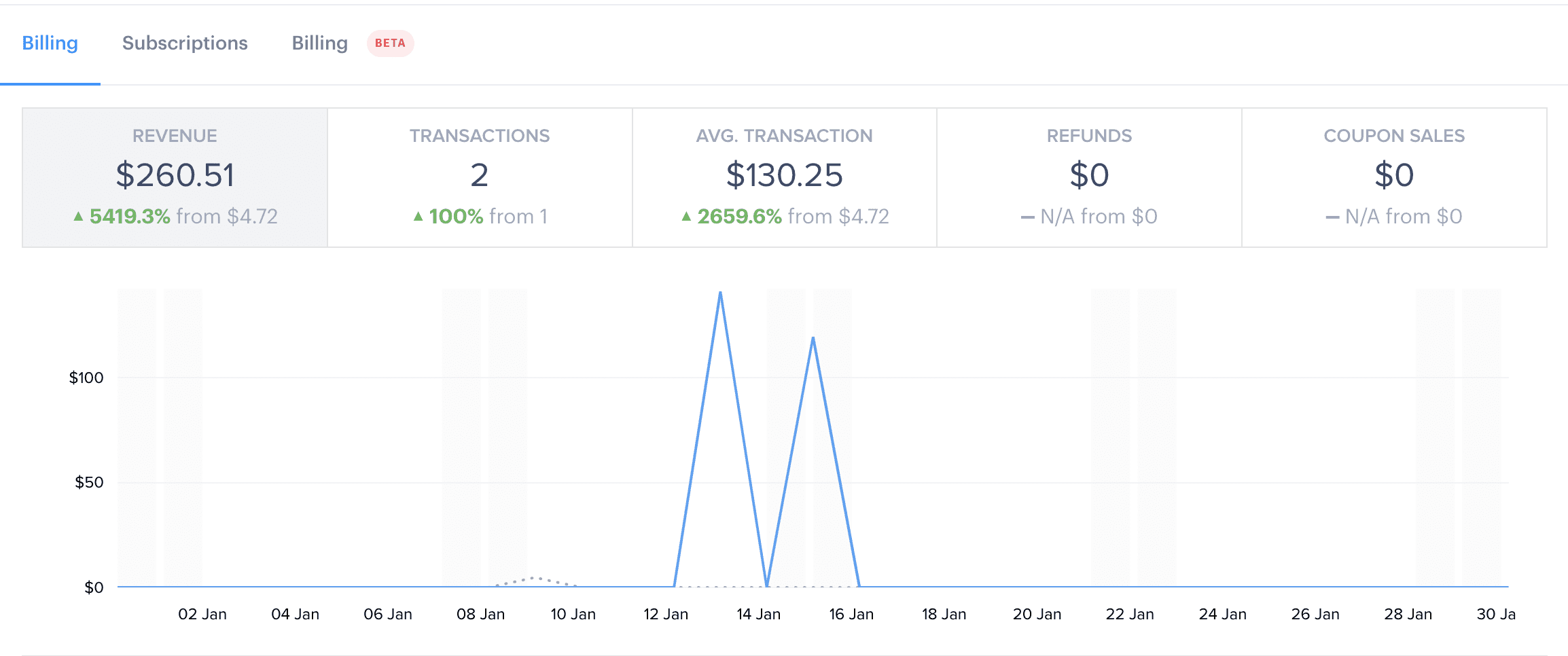The width and height of the screenshot is (1568, 656).
Task: Select the Refunds metric card
Action: (1089, 177)
